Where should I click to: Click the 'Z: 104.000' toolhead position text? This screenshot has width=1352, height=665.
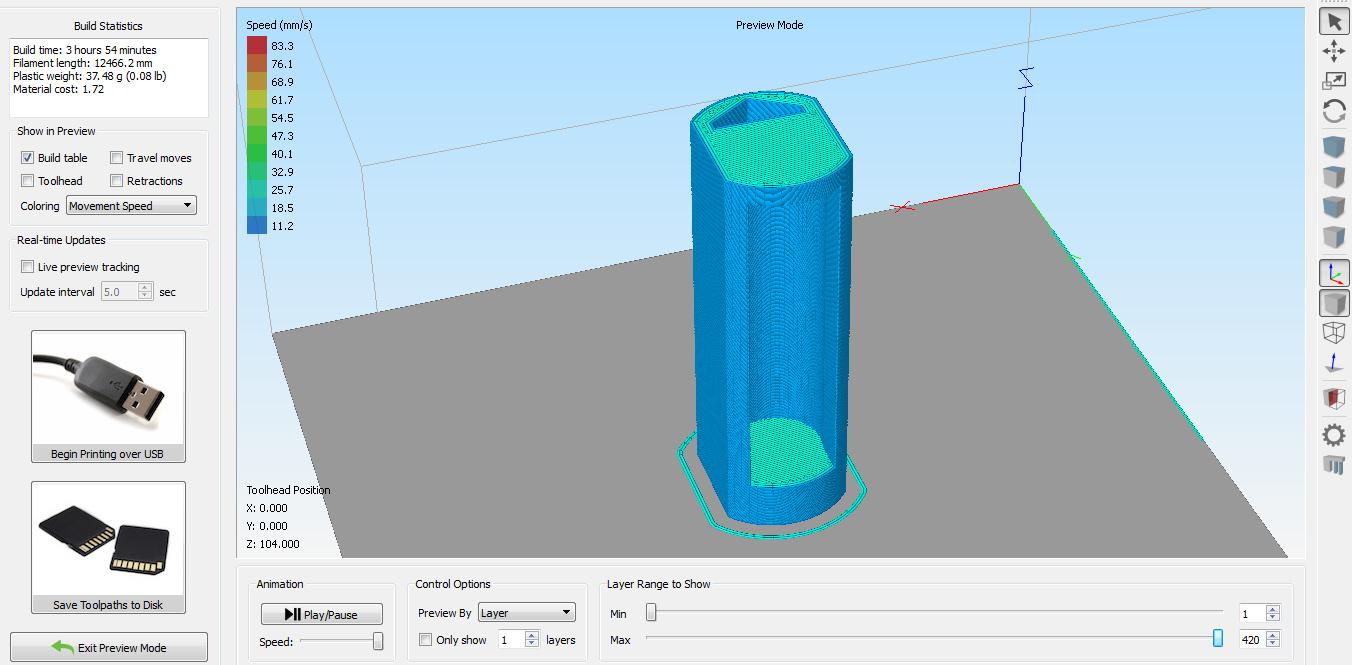(273, 544)
